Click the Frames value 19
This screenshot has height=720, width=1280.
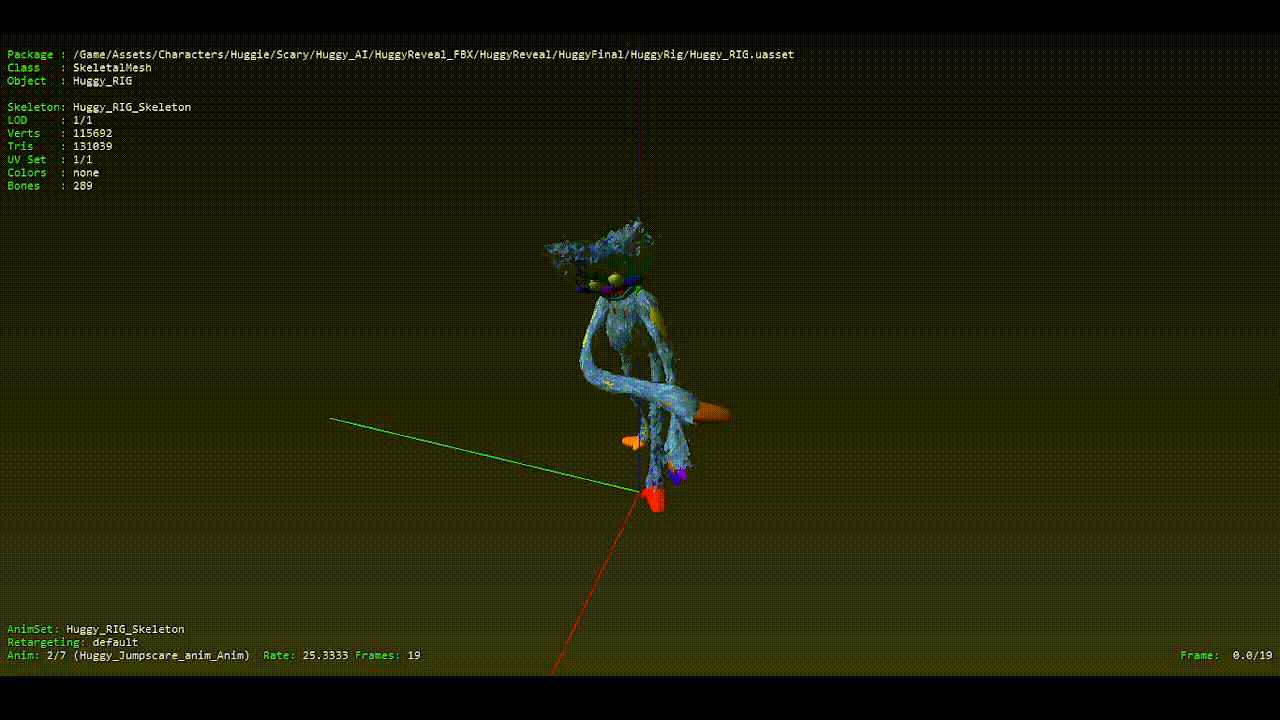click(x=414, y=655)
